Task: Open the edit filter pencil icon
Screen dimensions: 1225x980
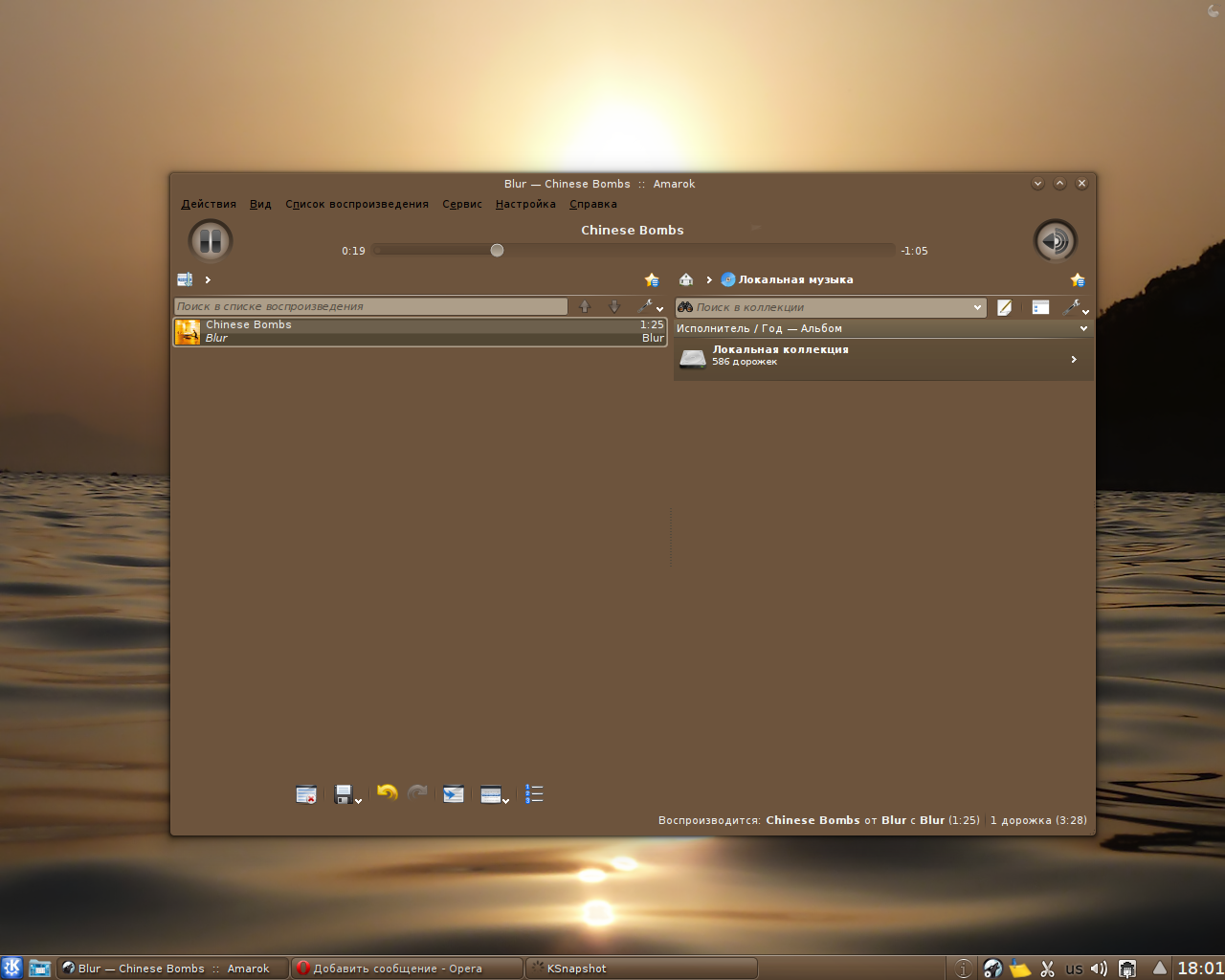Action: (x=1004, y=307)
